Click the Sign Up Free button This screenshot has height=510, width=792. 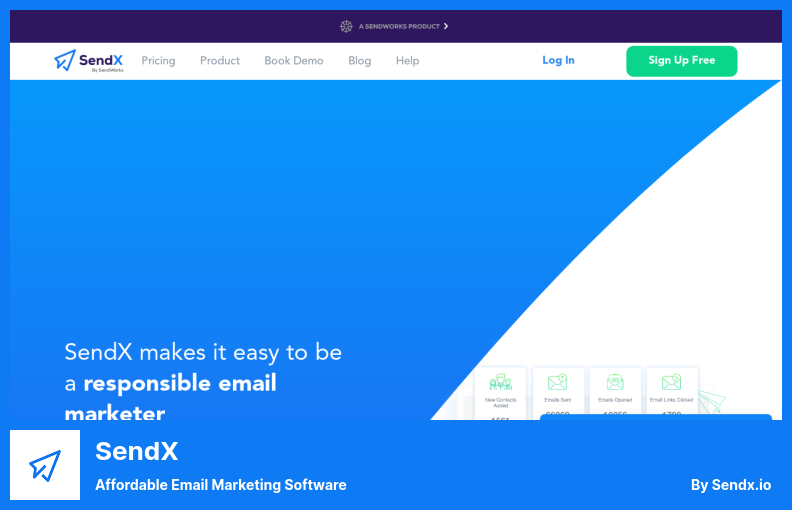[x=681, y=61]
